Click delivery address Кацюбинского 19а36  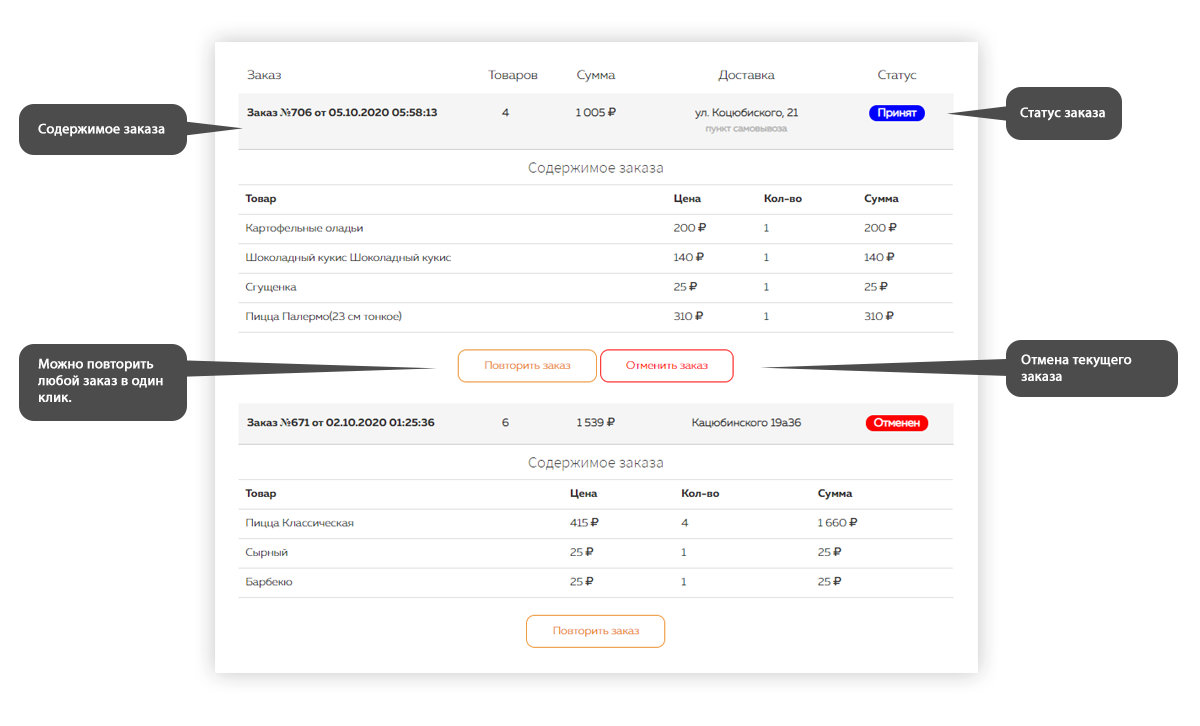[746, 423]
